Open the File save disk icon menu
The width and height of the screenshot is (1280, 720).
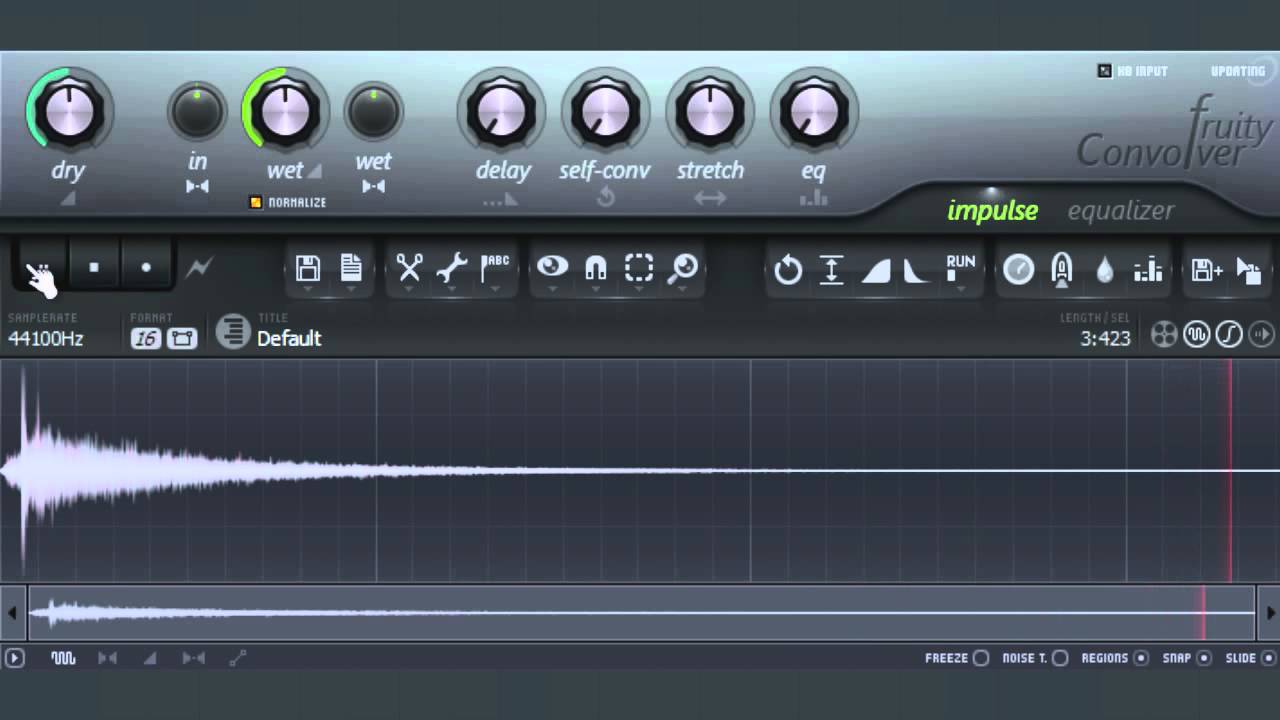[x=308, y=268]
